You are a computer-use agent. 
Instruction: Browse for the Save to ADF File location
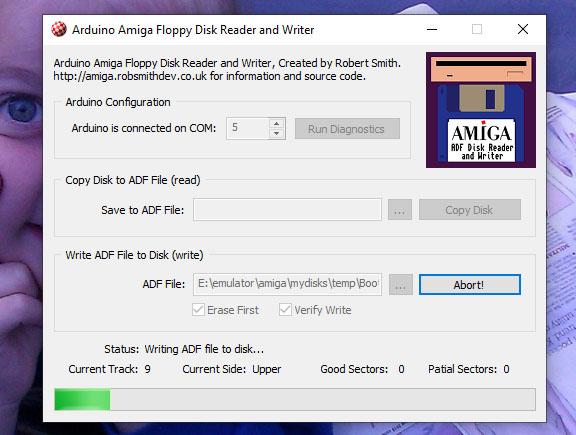[x=400, y=210]
